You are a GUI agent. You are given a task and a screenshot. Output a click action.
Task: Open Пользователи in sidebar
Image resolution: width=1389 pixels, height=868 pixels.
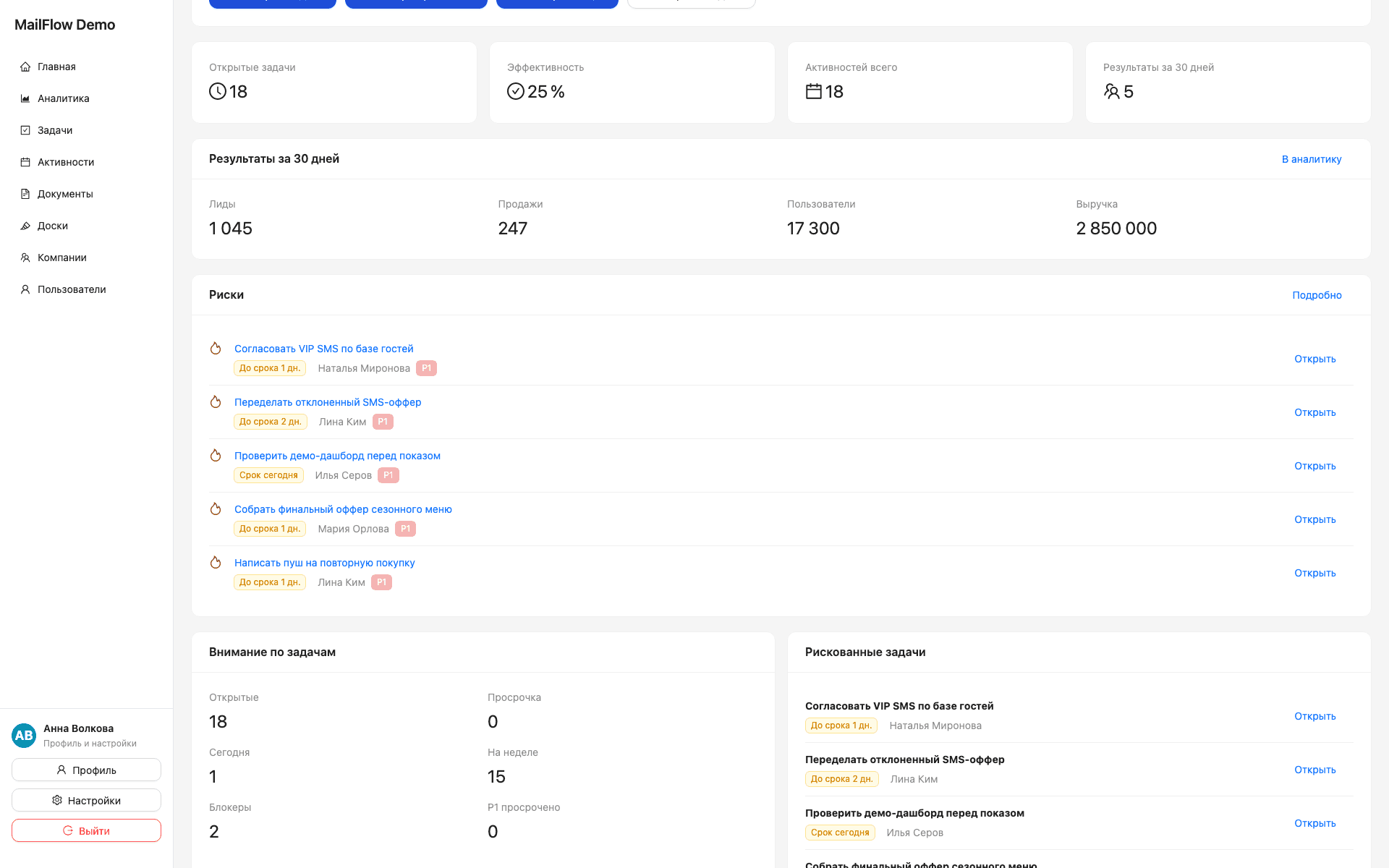click(87, 289)
